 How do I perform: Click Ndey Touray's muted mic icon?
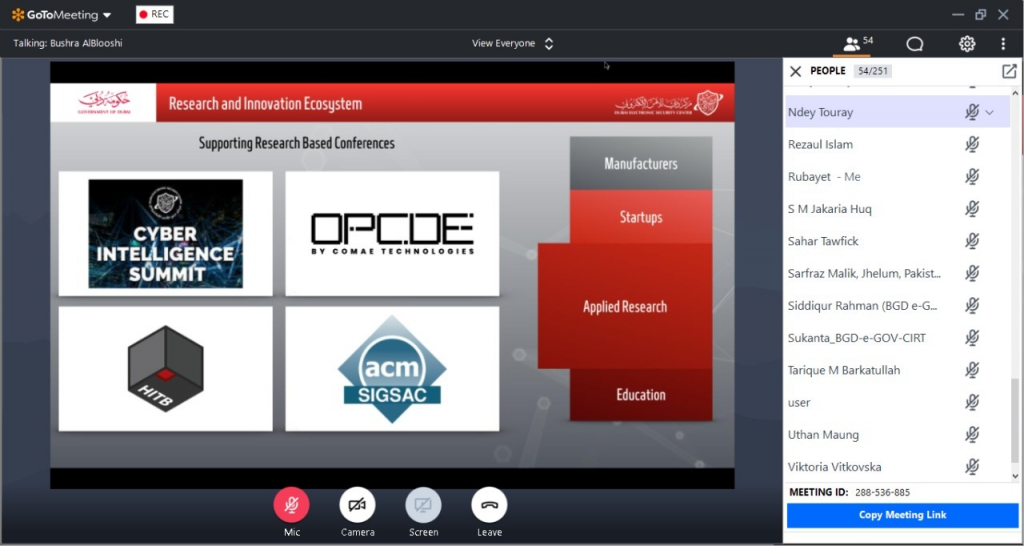coord(972,112)
